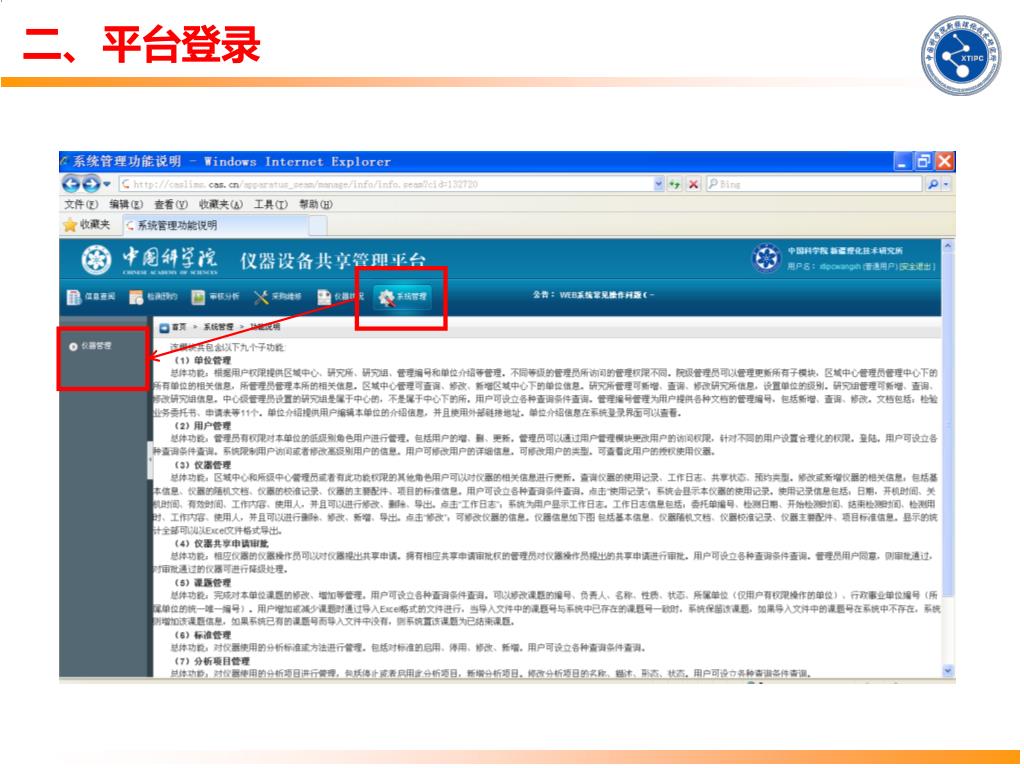
Task: Open the 查看(V) menu
Action: [170, 204]
